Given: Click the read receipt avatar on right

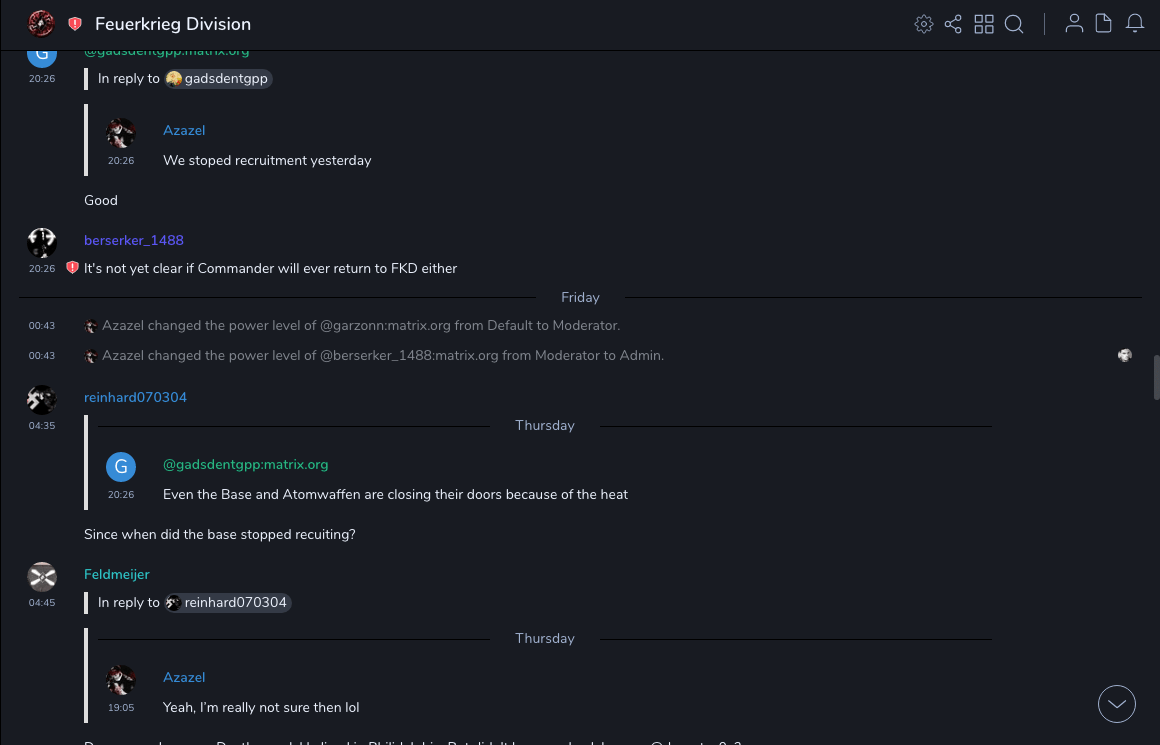Looking at the screenshot, I should [x=1125, y=355].
